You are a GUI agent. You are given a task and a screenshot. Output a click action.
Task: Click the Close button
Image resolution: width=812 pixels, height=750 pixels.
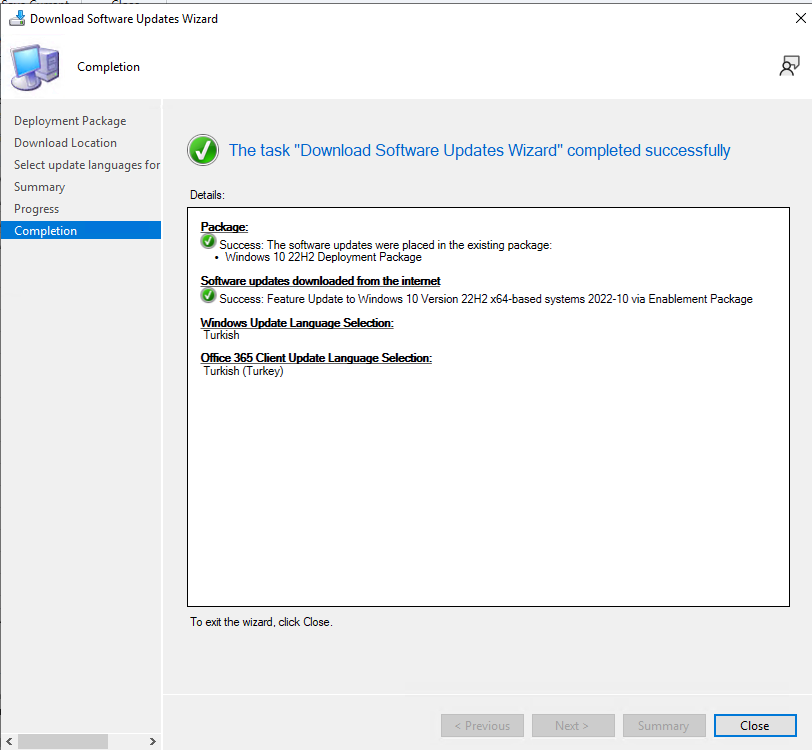coord(755,726)
